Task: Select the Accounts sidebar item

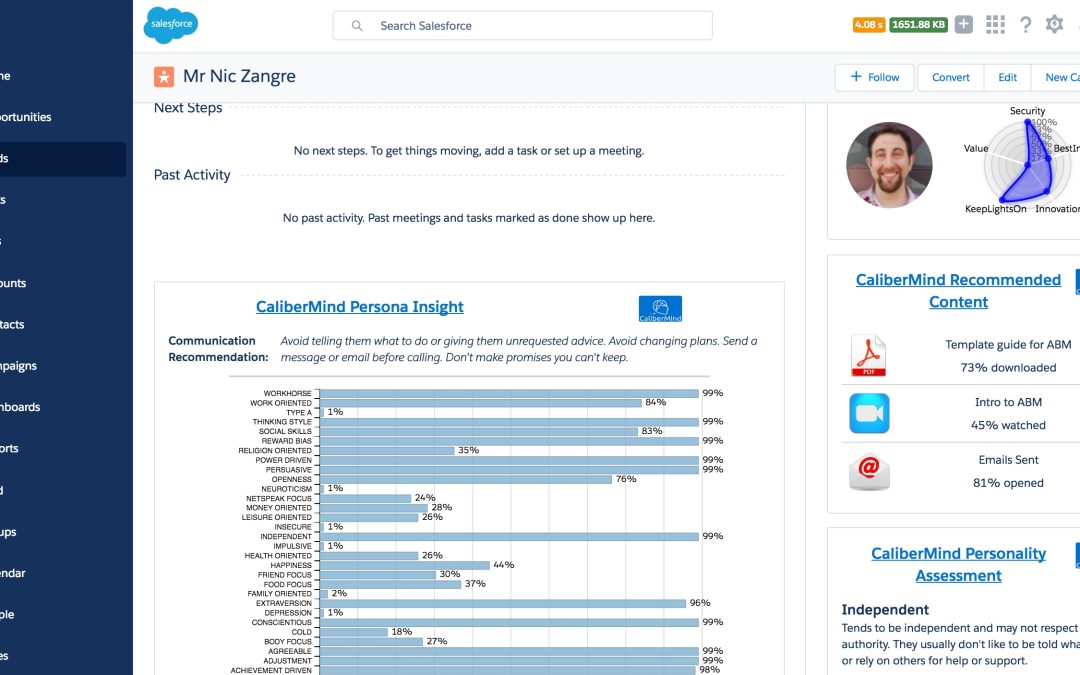Action: point(63,283)
